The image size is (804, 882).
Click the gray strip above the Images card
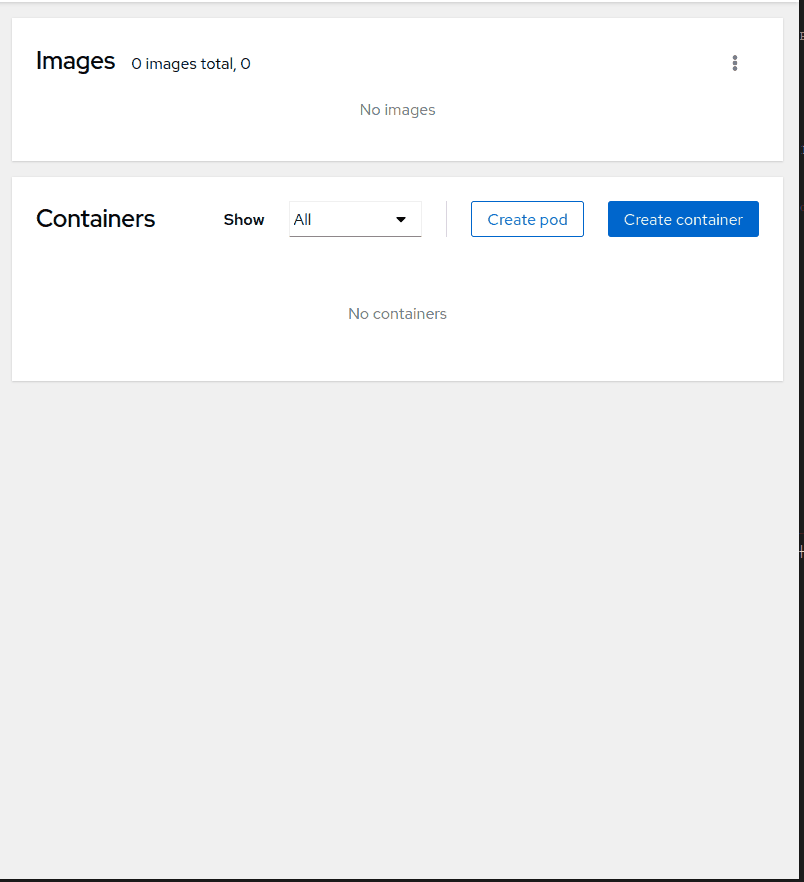point(397,10)
